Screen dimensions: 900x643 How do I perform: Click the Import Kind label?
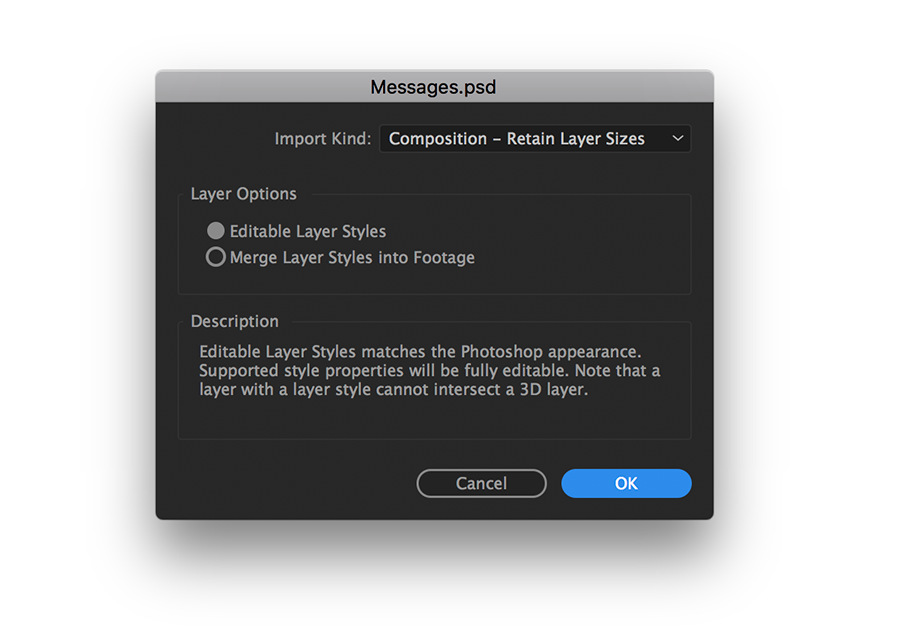point(323,139)
